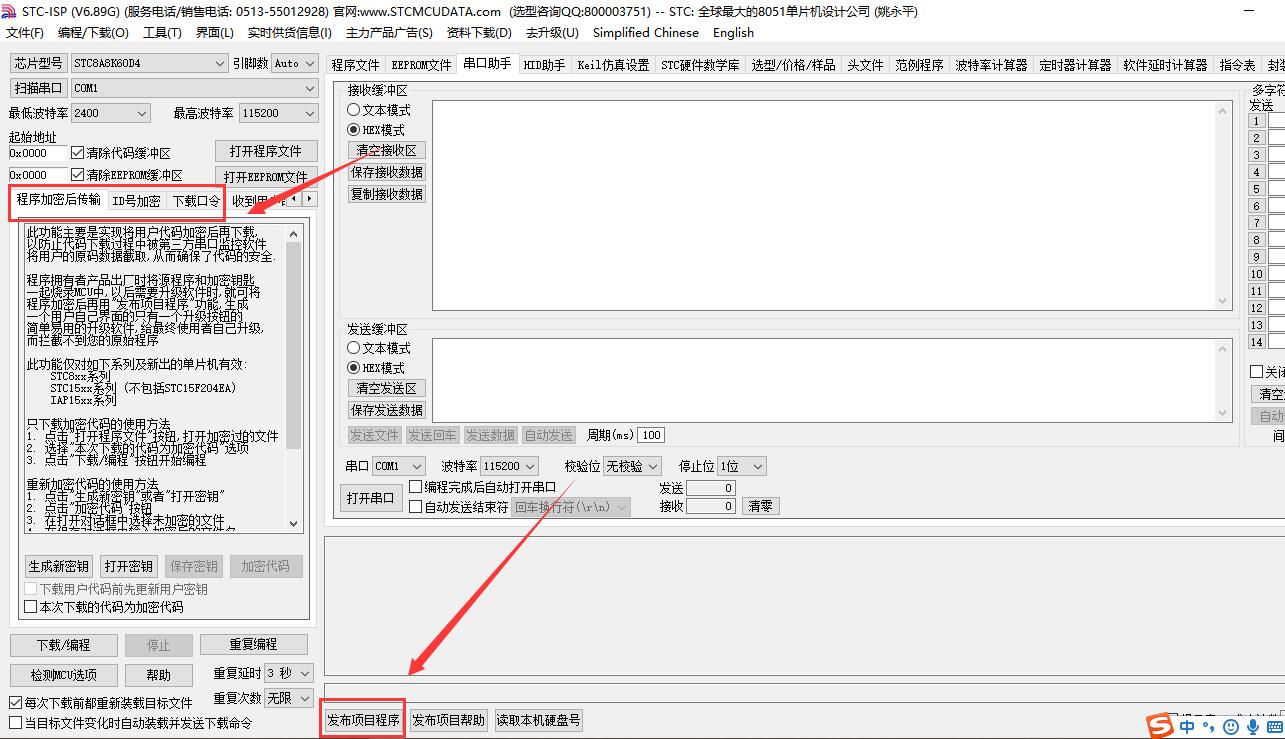
Task: Open the 重复延时 3秒 dropdown
Action: click(x=290, y=674)
